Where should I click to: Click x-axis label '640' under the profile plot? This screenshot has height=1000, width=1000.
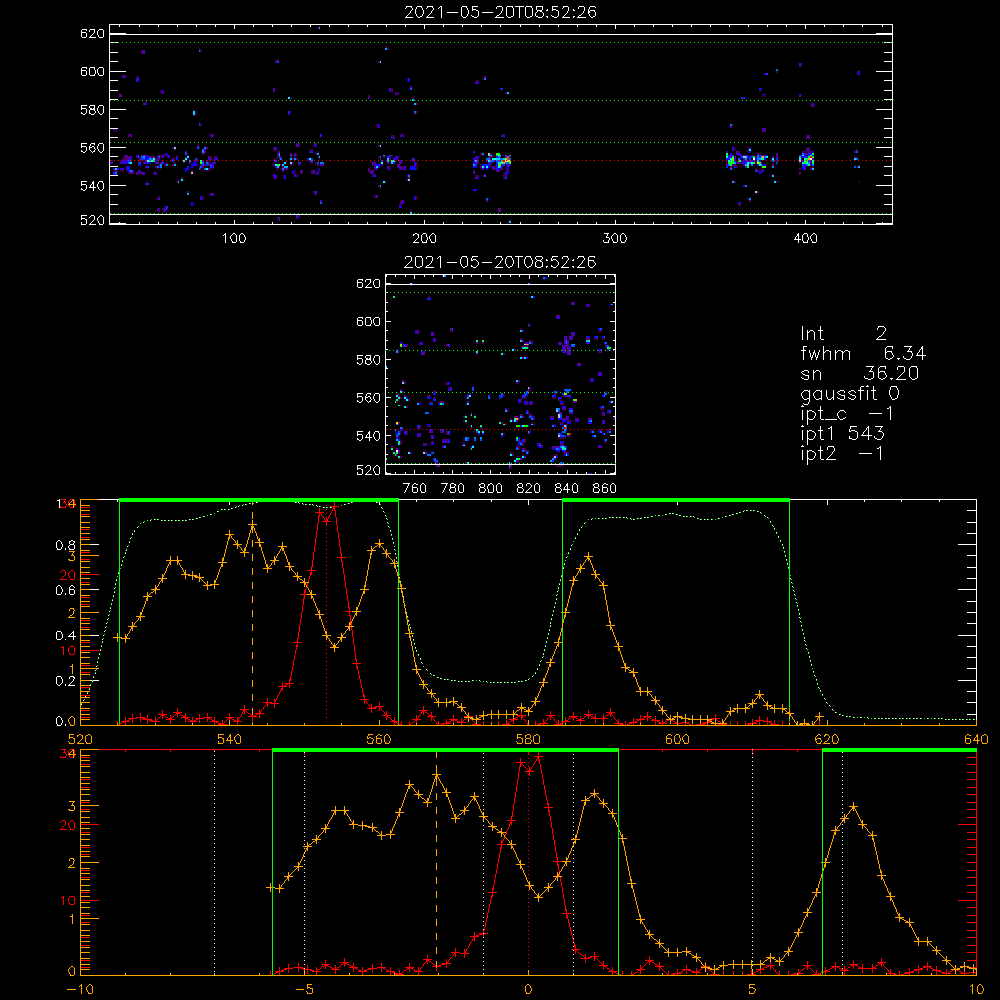[976, 739]
